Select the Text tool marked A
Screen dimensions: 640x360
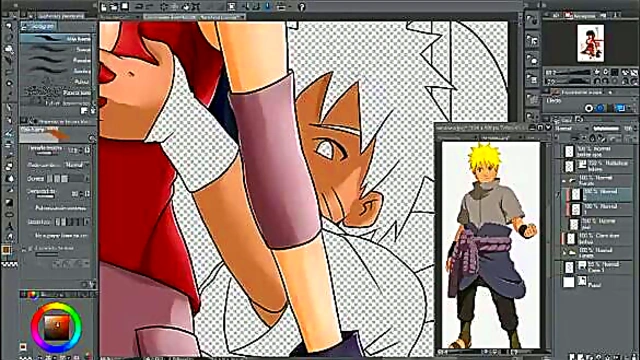click(9, 225)
